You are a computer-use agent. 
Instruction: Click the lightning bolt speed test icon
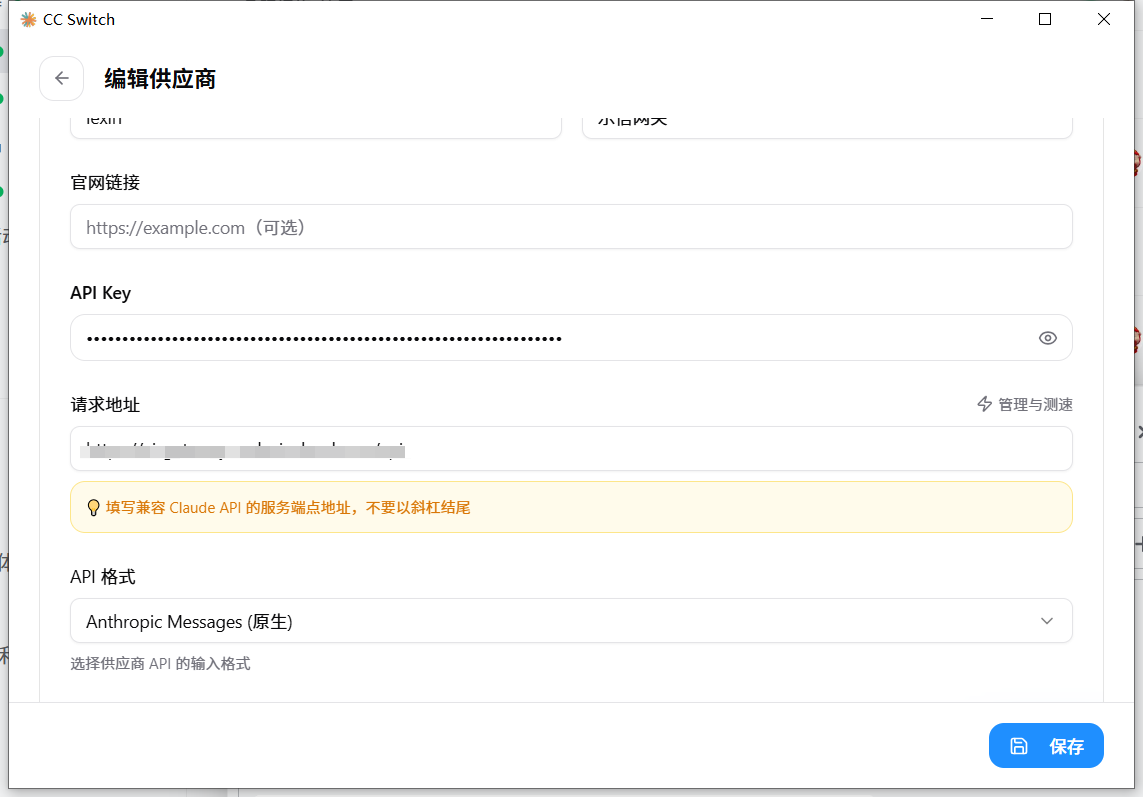click(x=984, y=404)
